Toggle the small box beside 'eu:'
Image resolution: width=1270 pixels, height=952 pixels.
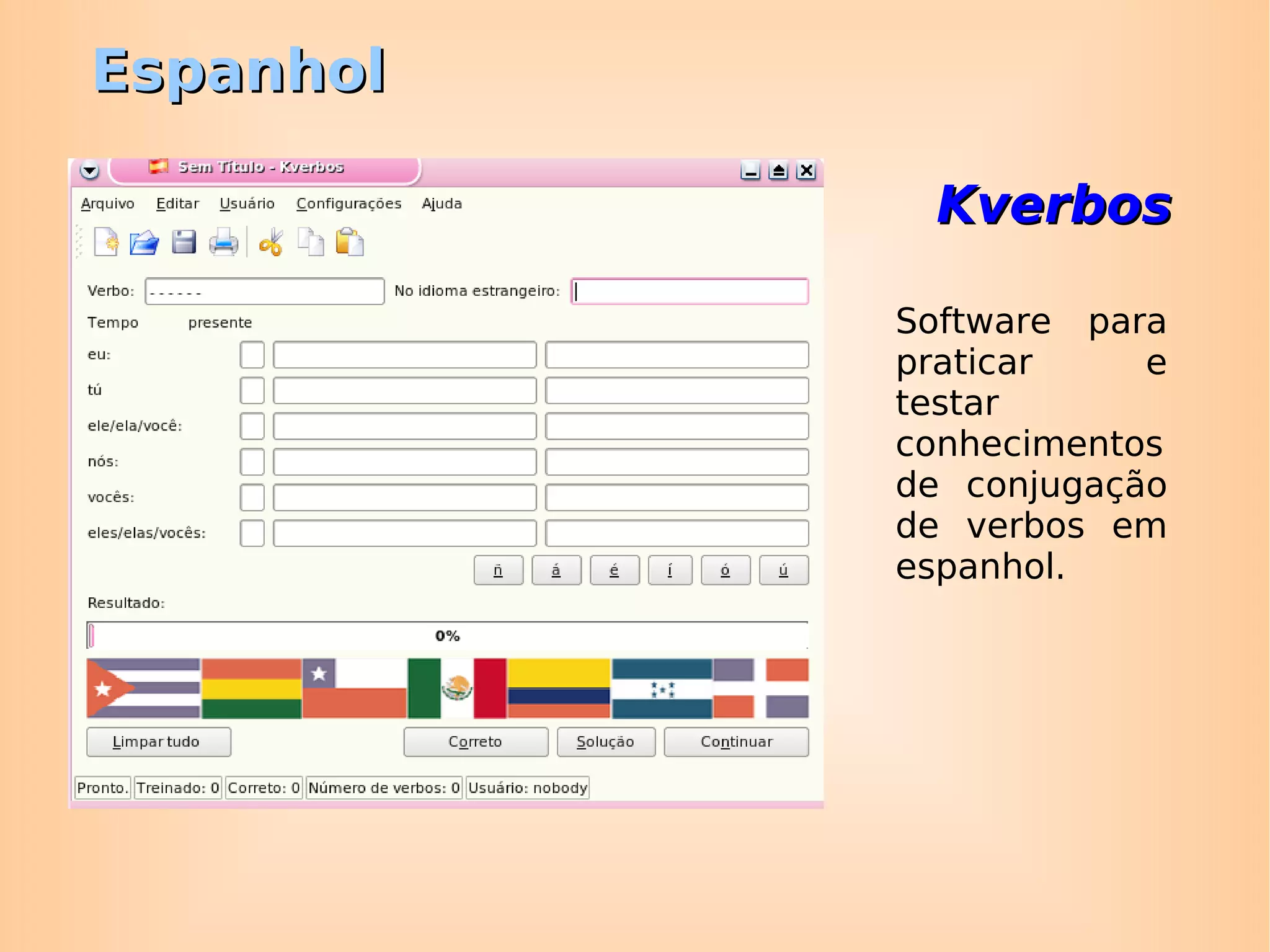252,355
